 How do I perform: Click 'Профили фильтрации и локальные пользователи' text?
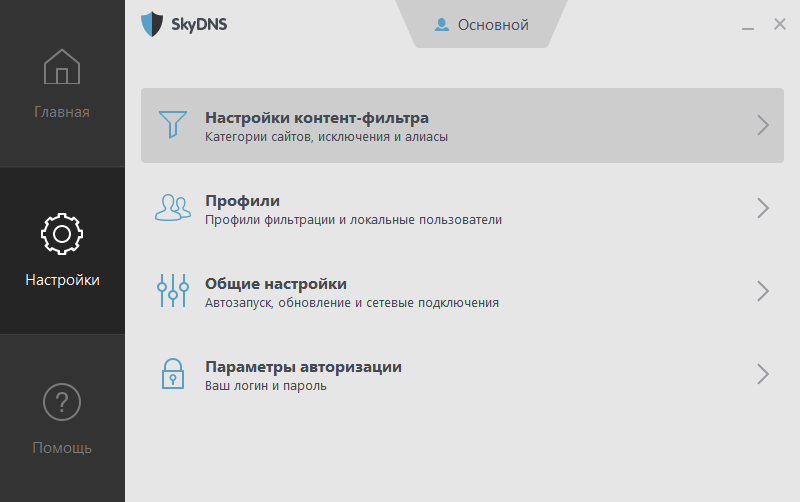coord(354,220)
